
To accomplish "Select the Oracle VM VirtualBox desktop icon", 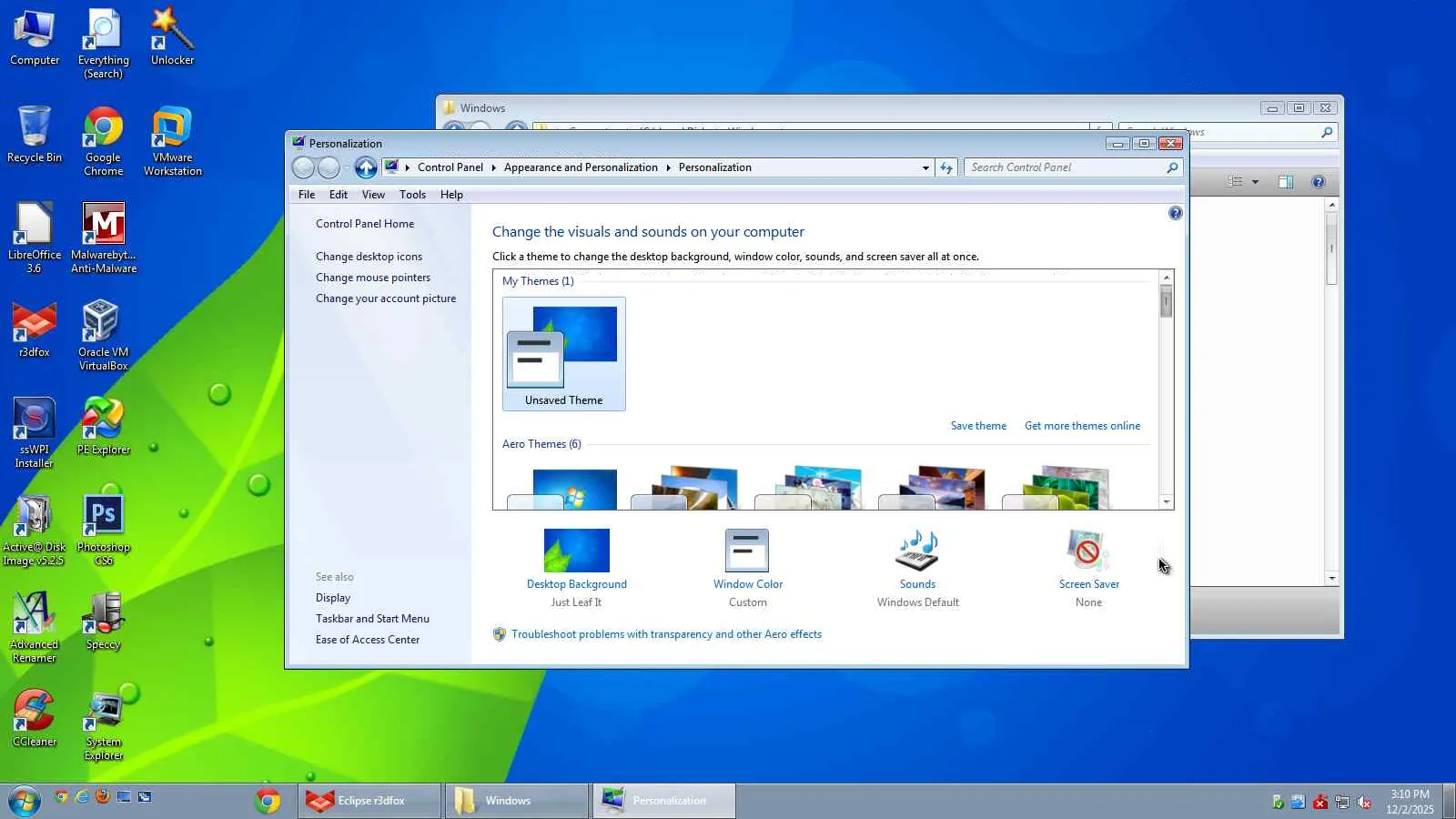I will coord(104,336).
